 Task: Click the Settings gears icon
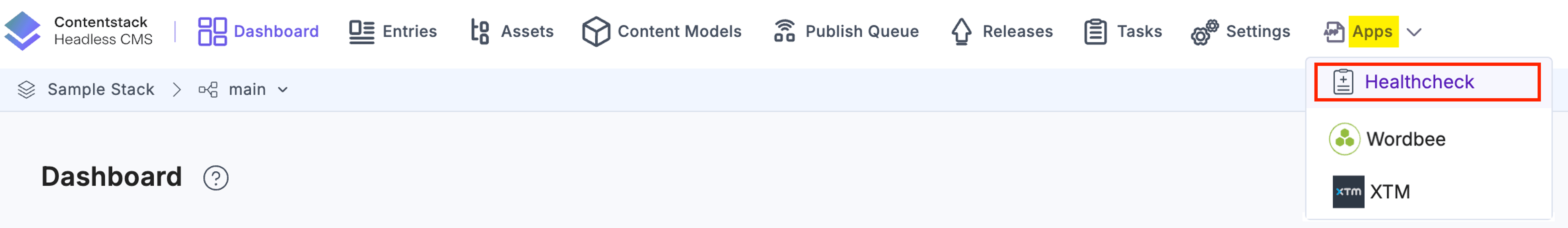tap(1205, 32)
